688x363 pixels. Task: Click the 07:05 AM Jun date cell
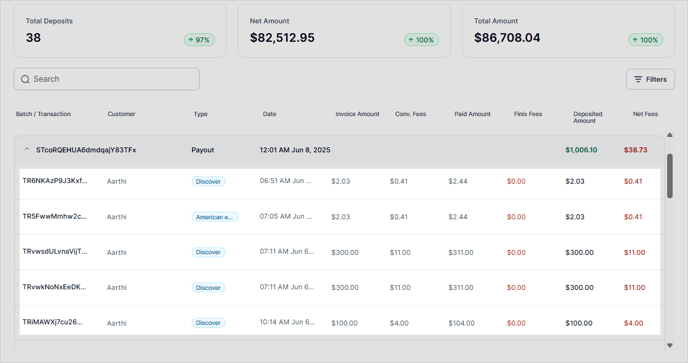tap(286, 216)
